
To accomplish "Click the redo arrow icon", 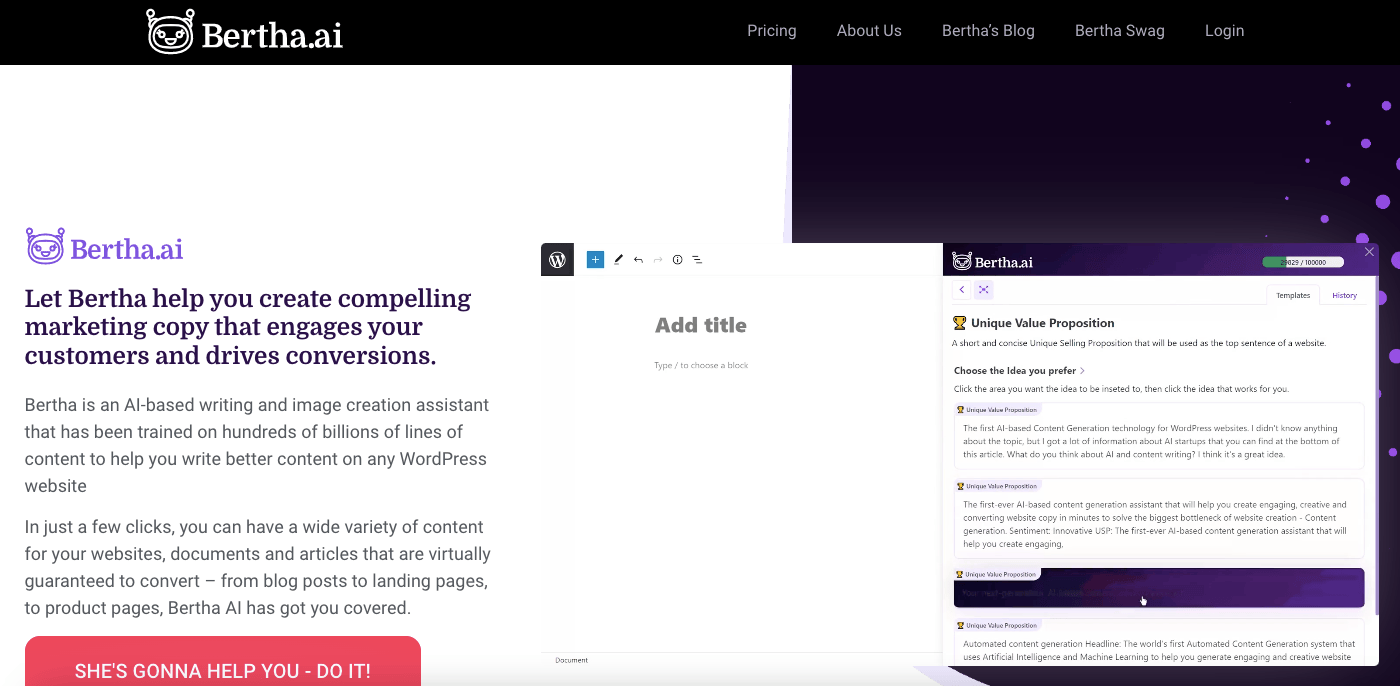I will point(658,259).
